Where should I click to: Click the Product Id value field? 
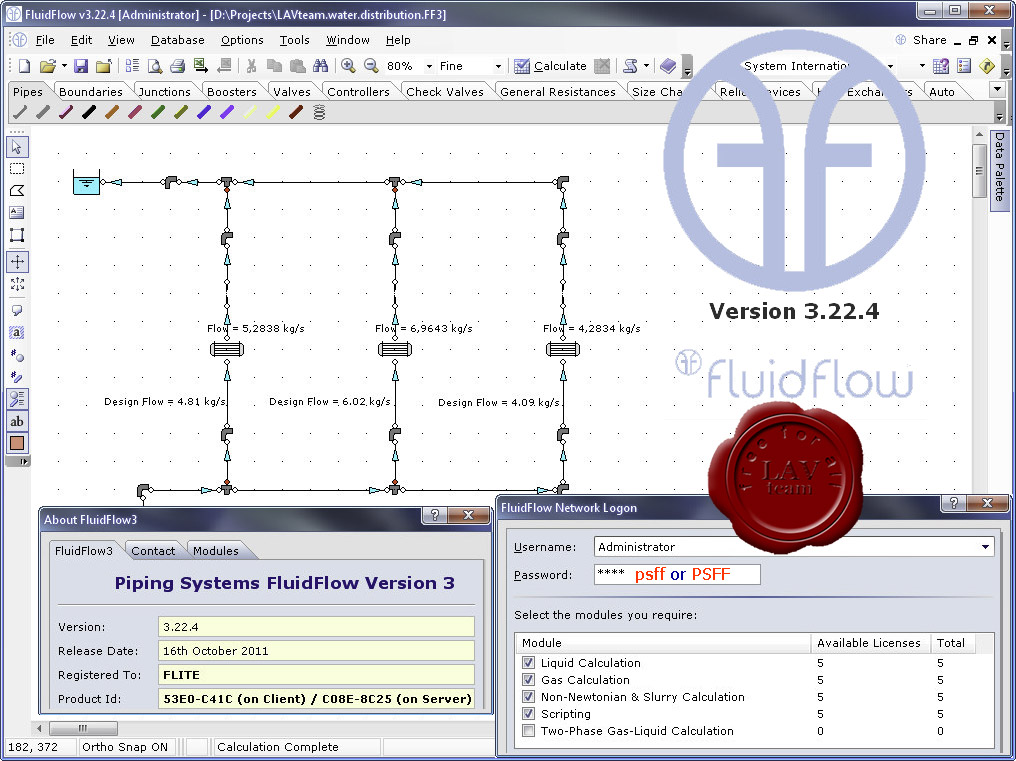pyautogui.click(x=316, y=699)
